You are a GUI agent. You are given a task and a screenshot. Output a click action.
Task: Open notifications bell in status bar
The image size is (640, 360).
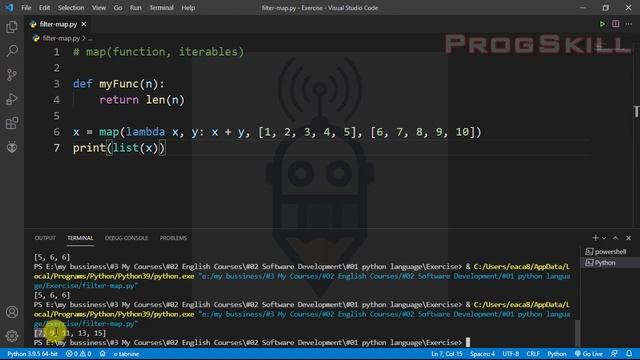(629, 354)
